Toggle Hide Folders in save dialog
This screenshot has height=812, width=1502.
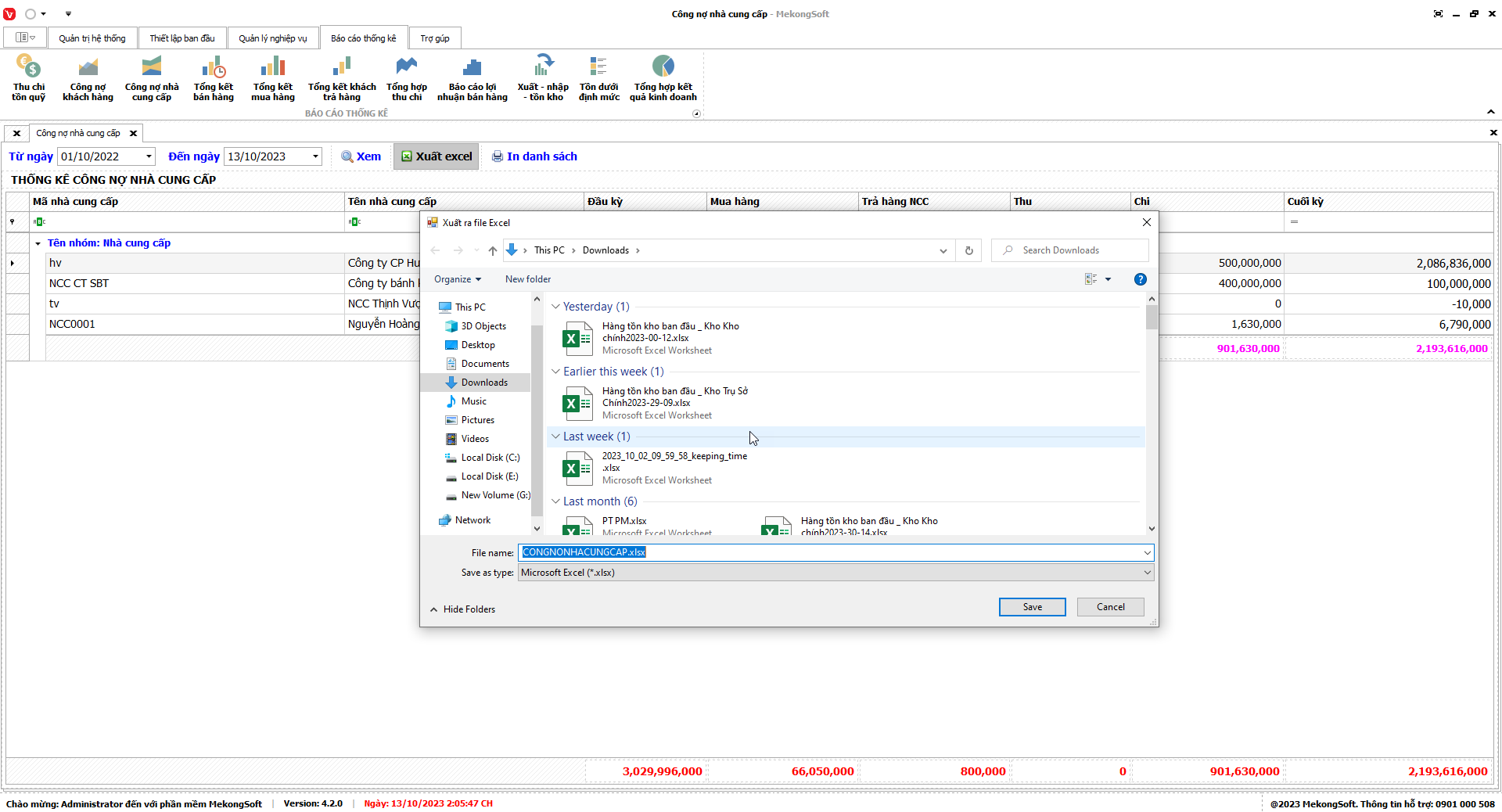tap(462, 609)
